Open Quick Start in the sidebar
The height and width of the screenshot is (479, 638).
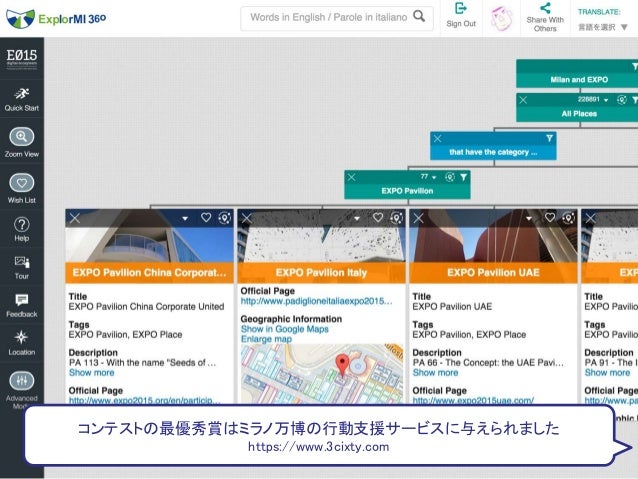(22, 99)
